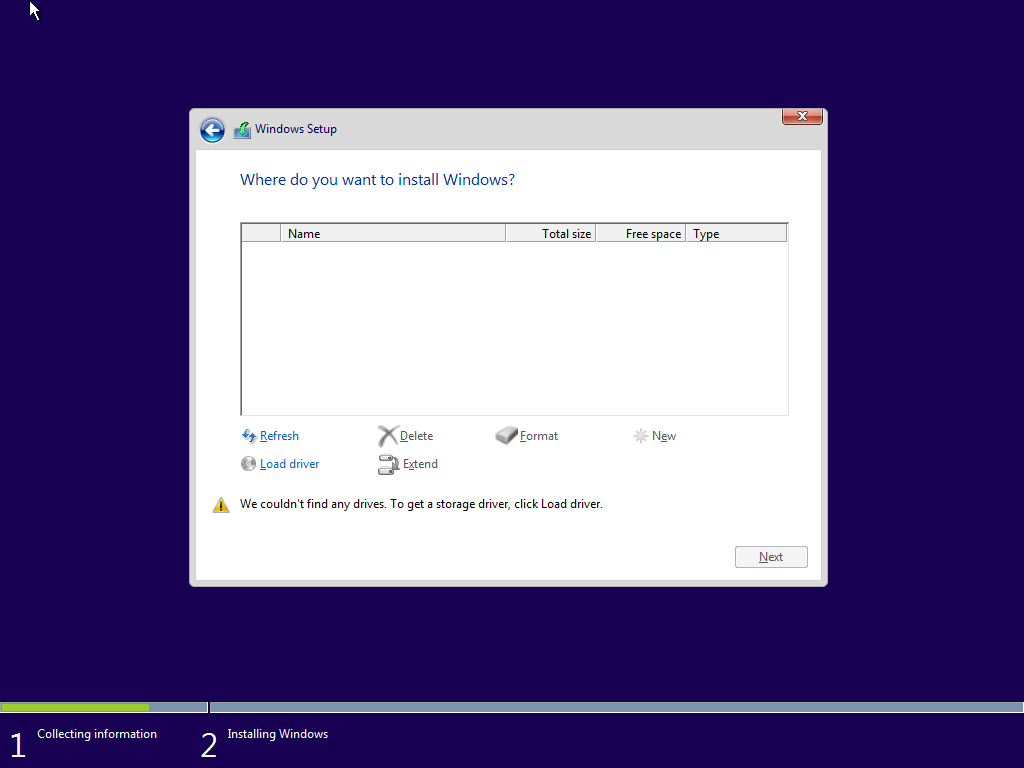Image resolution: width=1024 pixels, height=768 pixels.
Task: Go back using the blue arrow button
Action: 212,130
